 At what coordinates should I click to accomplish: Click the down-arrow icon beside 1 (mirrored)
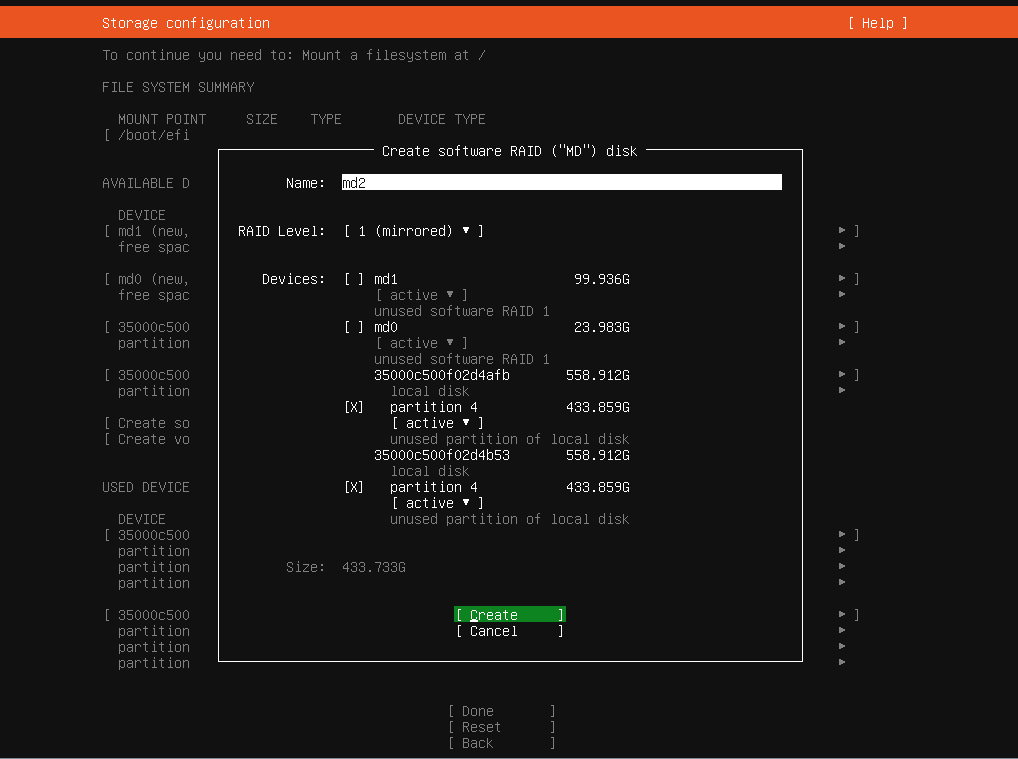465,231
